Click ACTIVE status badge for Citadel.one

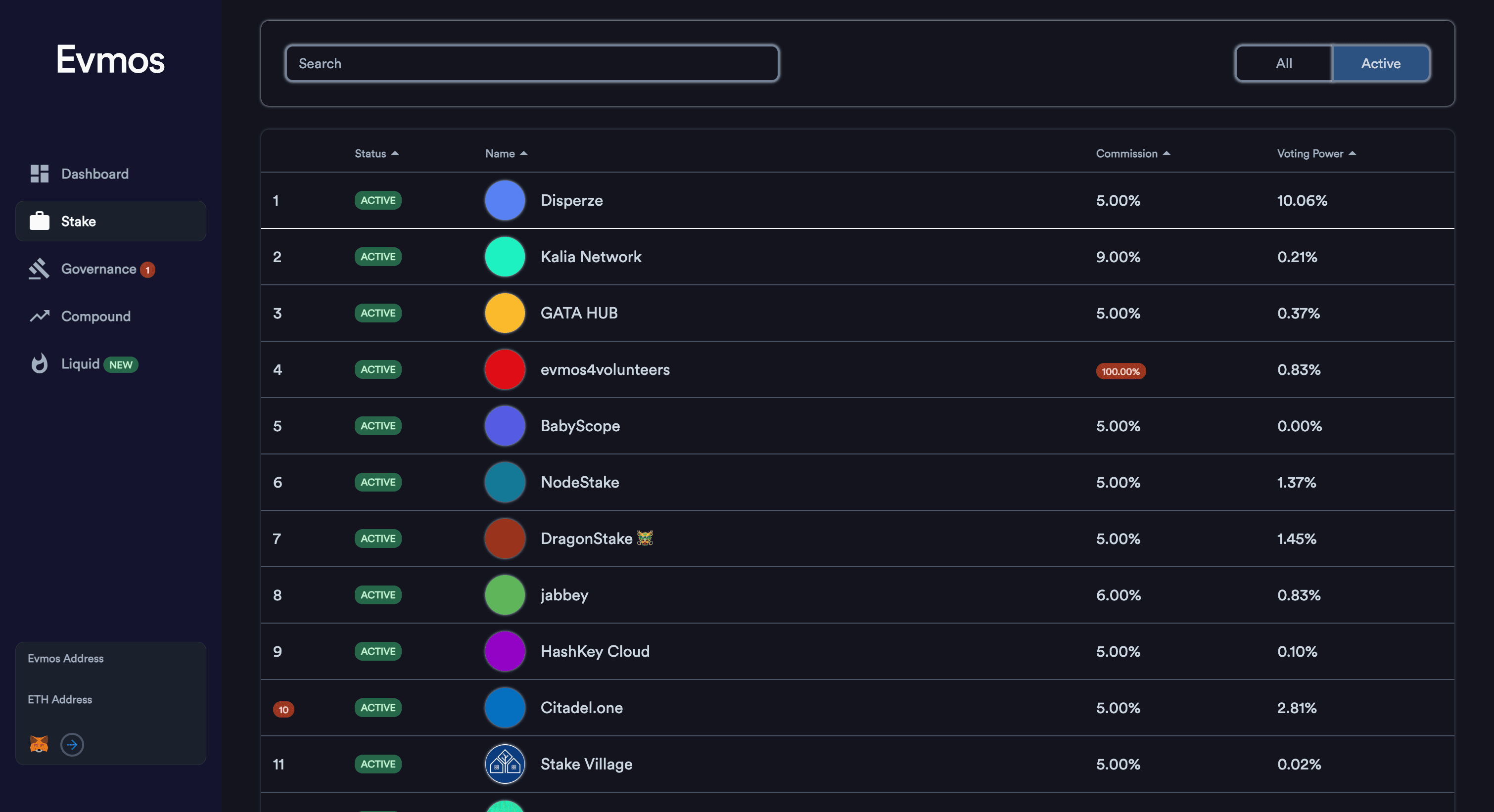(377, 707)
